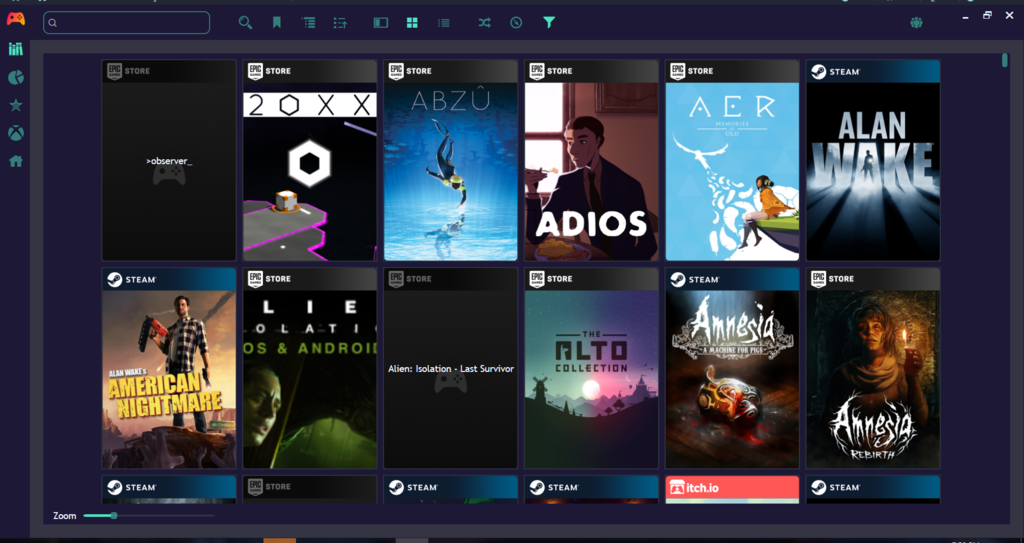1024x543 pixels.
Task: Click Epic Store banner on 20XX card
Action: [x=310, y=71]
